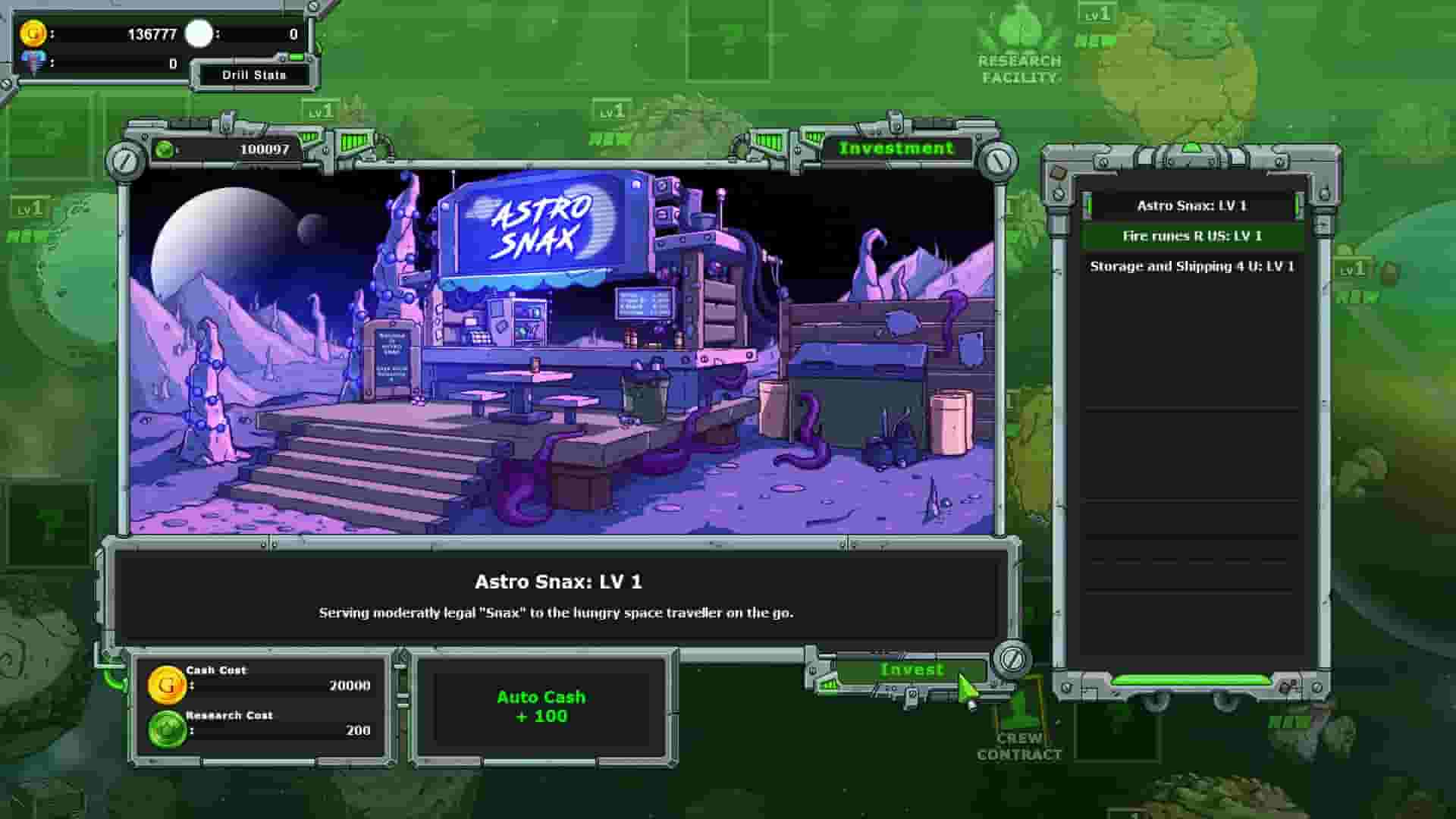
Task: Select Storage and Shipping 4 U: LV 1
Action: pyautogui.click(x=1192, y=266)
